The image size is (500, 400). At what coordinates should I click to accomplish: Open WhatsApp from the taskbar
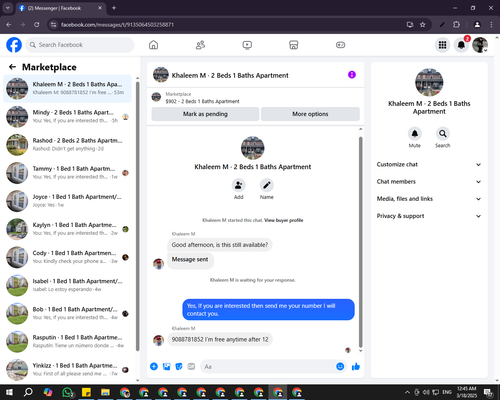pyautogui.click(x=67, y=392)
